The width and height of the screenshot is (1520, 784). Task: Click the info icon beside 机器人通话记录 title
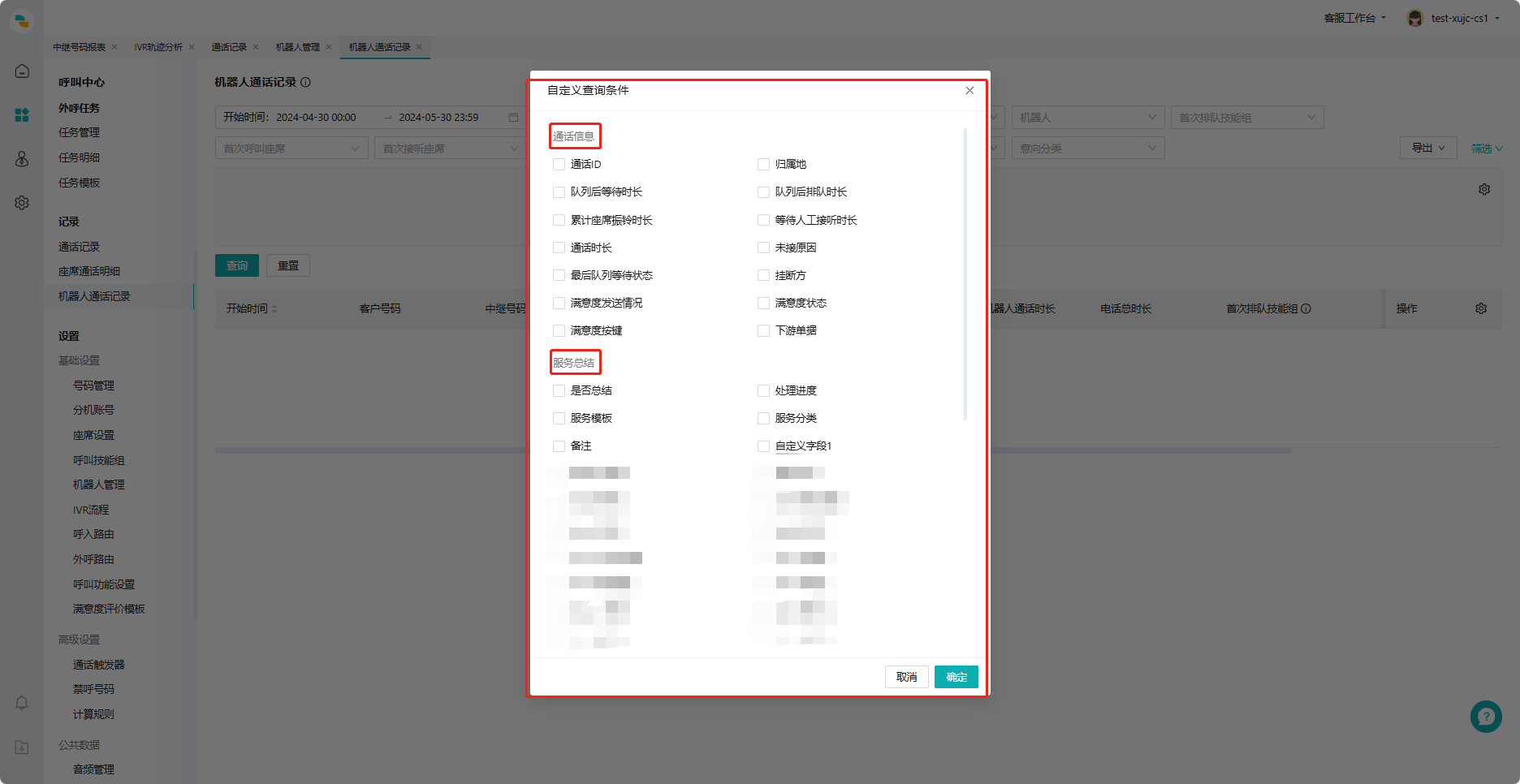coord(305,82)
